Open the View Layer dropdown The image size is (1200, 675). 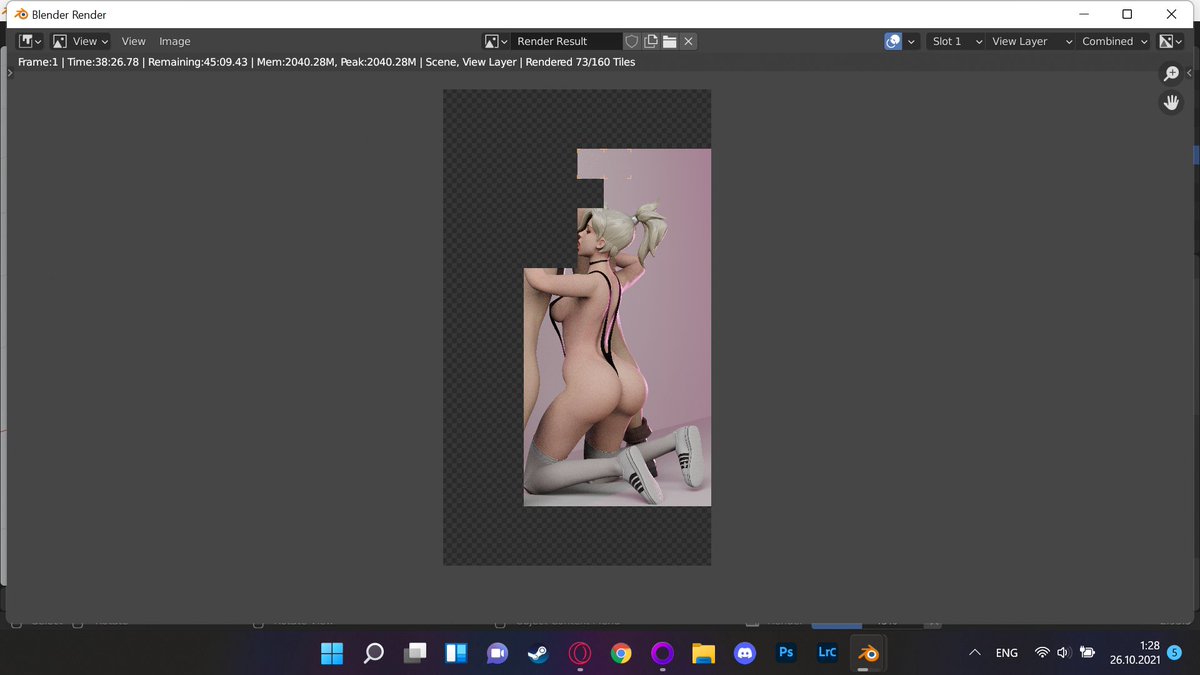click(1031, 41)
